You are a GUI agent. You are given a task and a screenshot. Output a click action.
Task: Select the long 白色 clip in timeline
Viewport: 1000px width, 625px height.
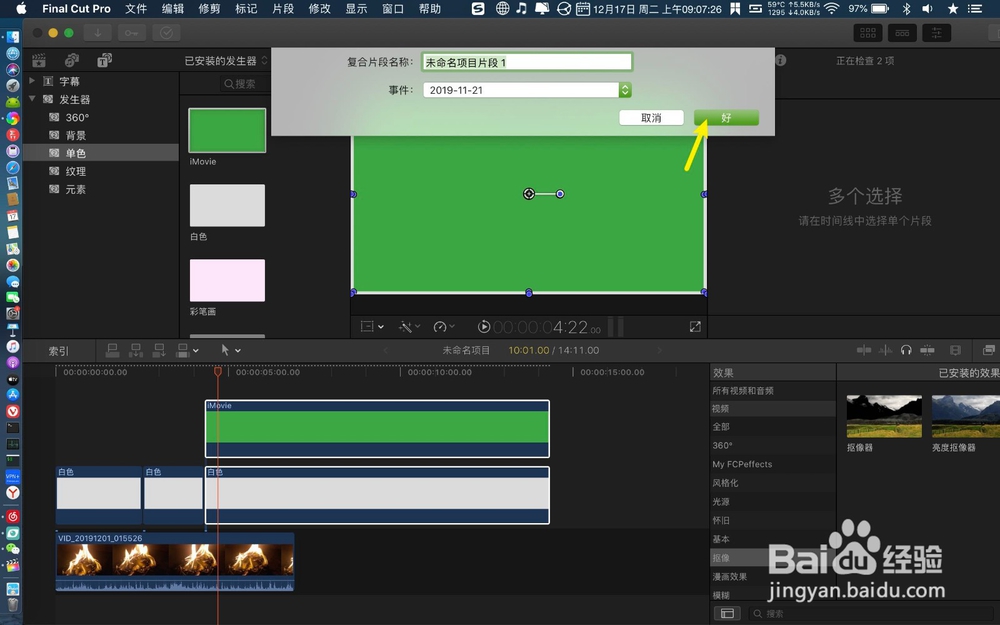point(377,495)
